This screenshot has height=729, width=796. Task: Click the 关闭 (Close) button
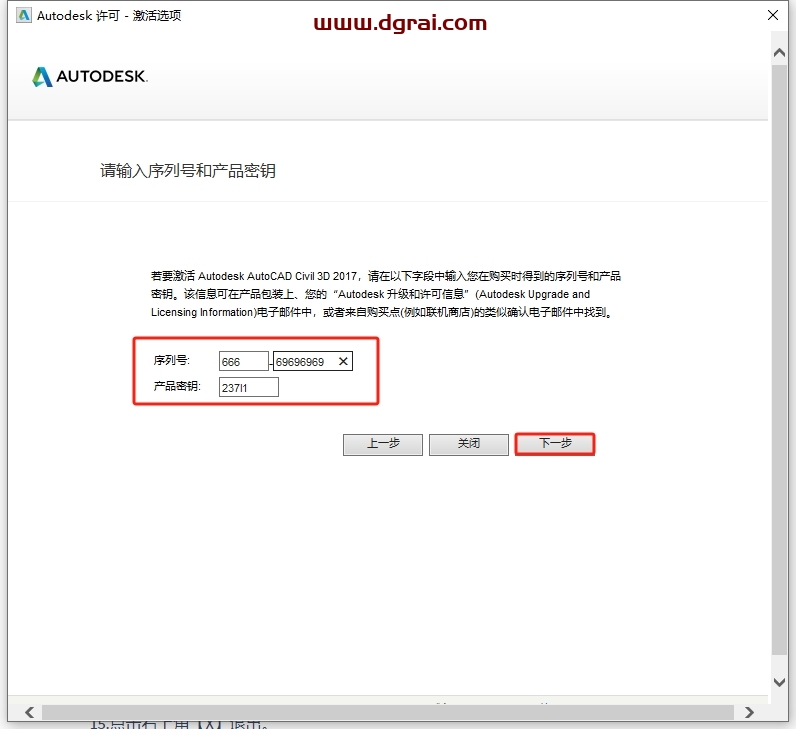click(469, 445)
